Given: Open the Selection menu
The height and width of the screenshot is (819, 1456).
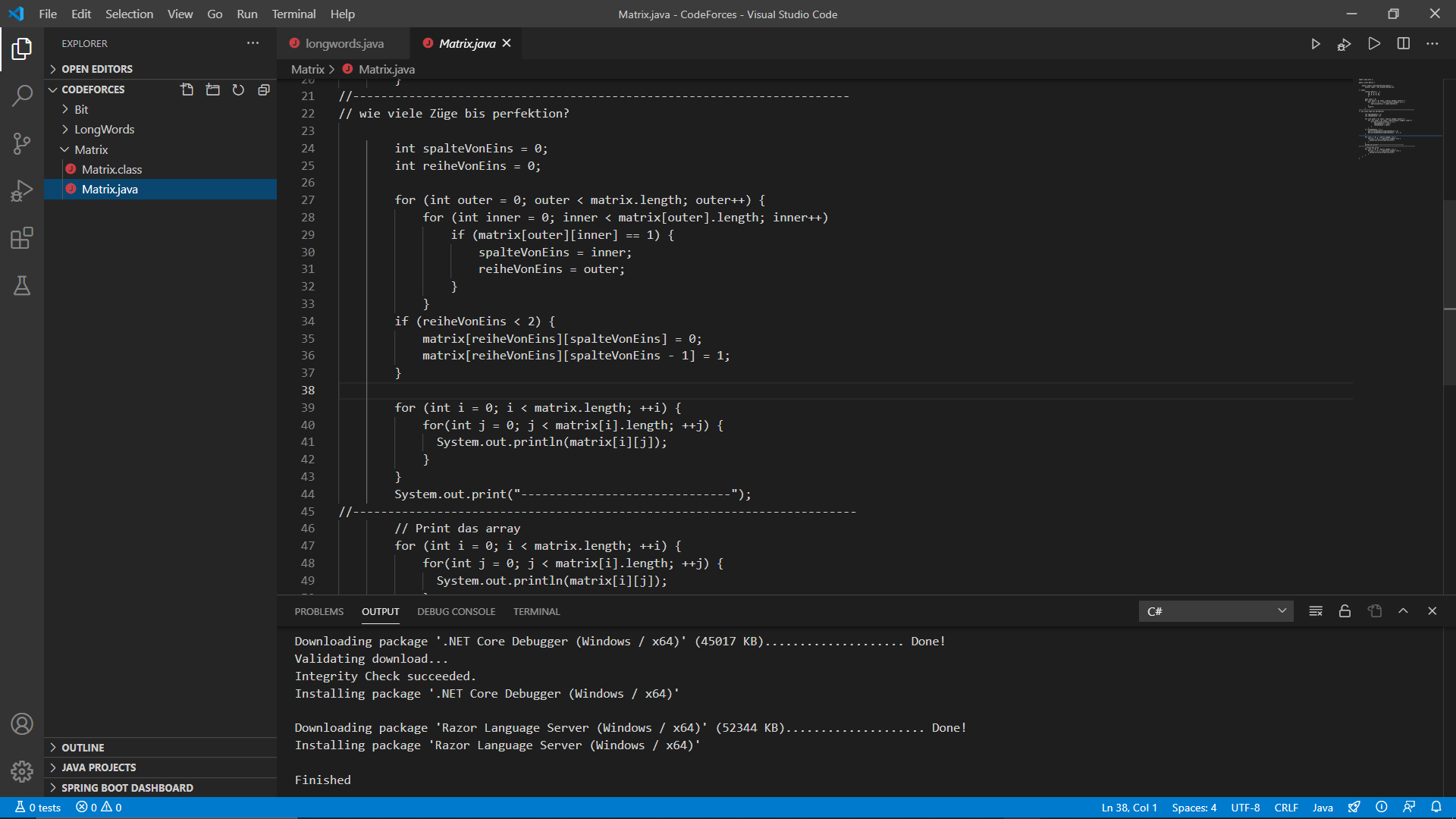Looking at the screenshot, I should pyautogui.click(x=129, y=14).
